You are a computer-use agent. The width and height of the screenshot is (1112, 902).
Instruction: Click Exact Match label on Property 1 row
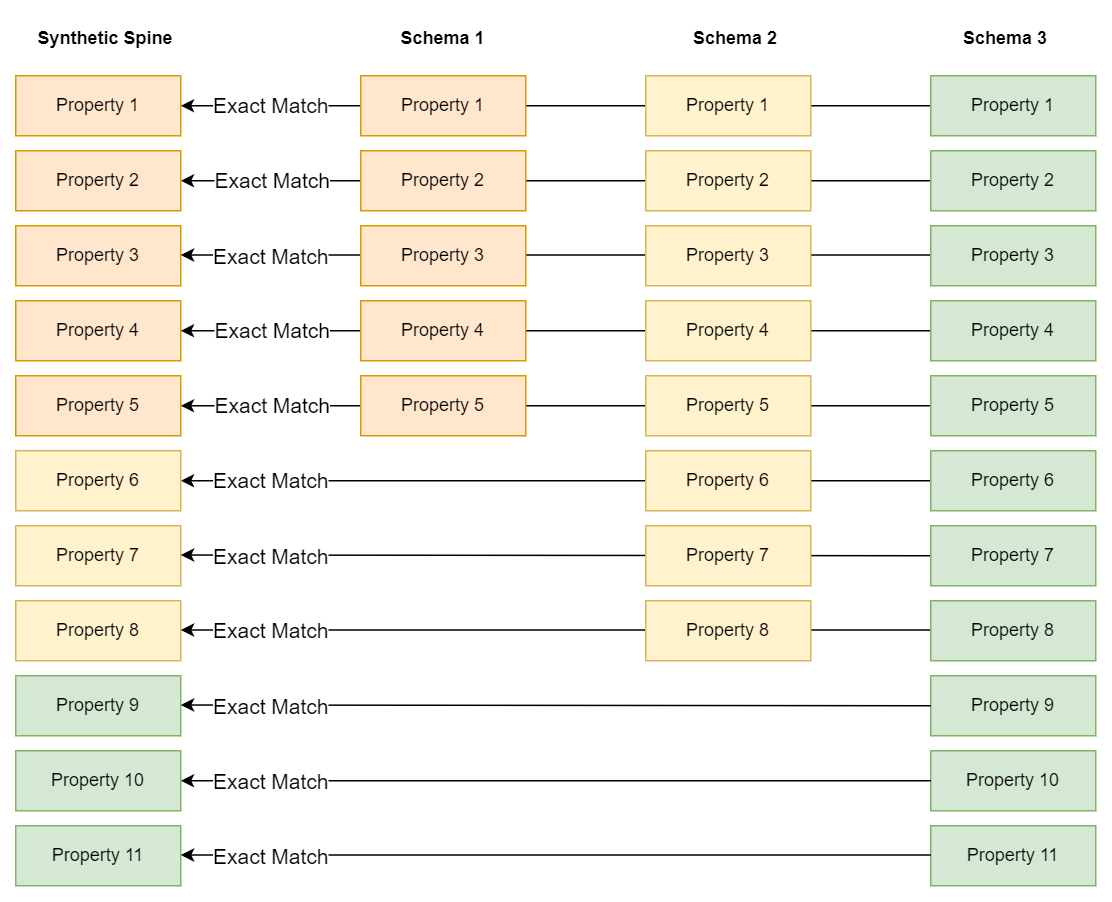[271, 106]
